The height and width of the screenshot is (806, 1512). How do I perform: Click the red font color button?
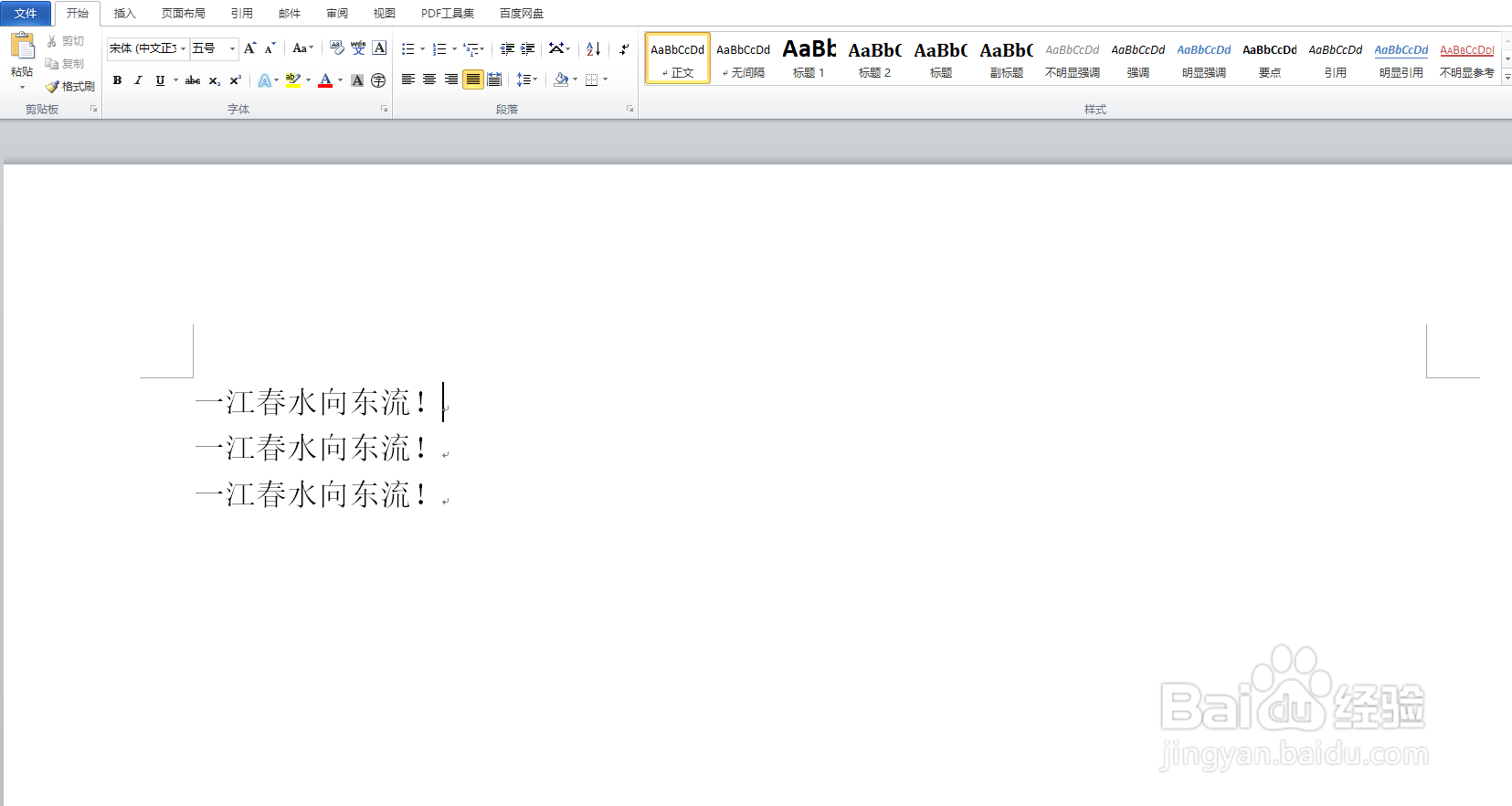pyautogui.click(x=325, y=80)
